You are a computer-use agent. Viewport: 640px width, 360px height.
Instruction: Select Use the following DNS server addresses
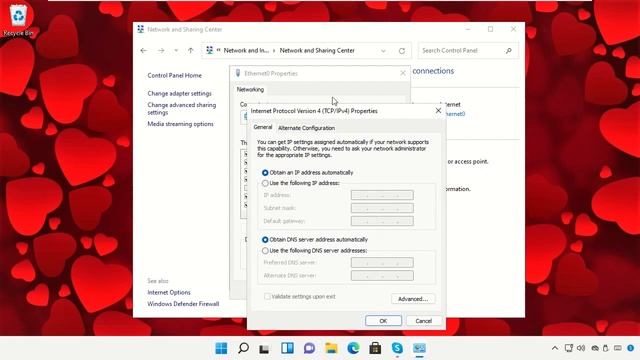point(314,251)
